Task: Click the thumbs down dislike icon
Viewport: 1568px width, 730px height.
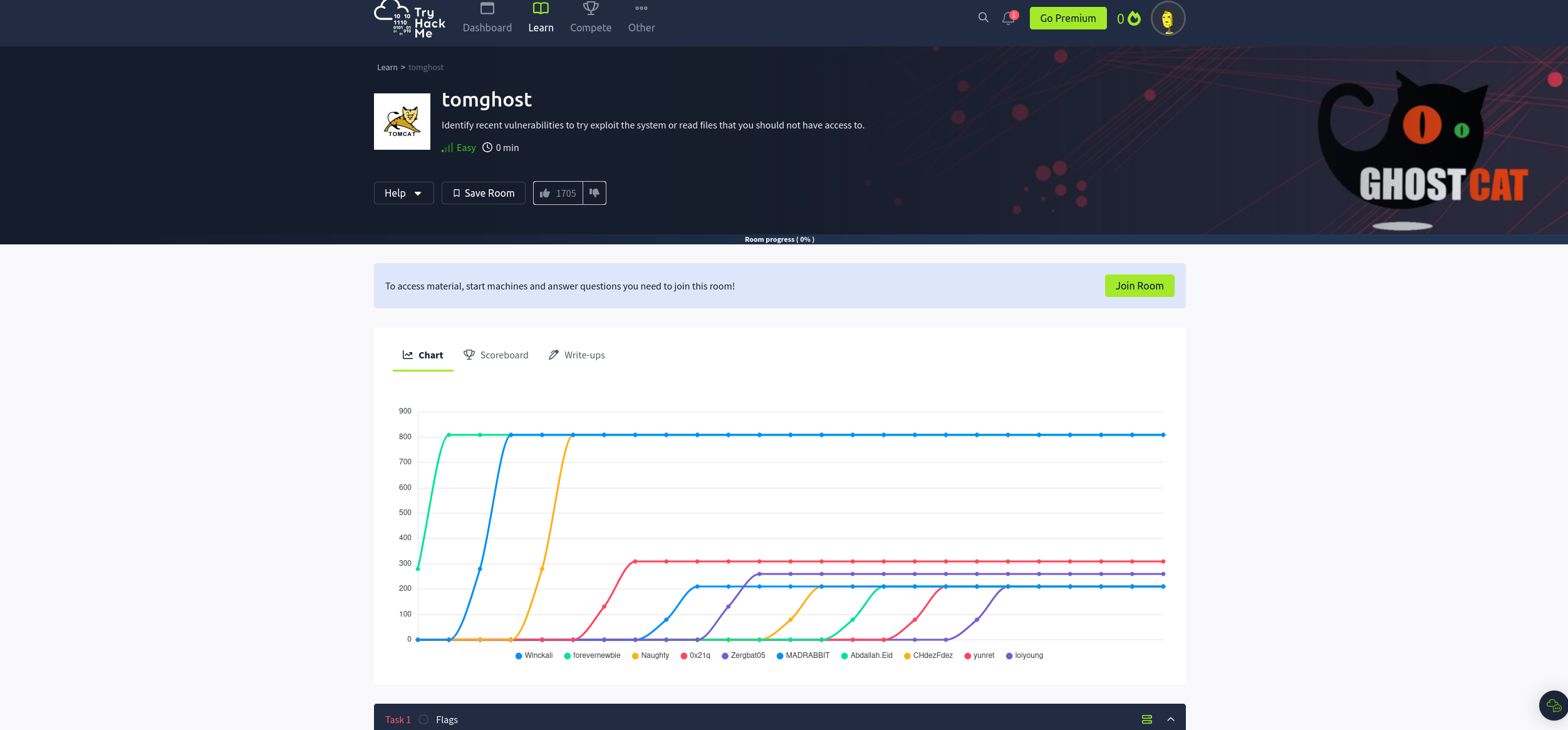Action: 594,193
